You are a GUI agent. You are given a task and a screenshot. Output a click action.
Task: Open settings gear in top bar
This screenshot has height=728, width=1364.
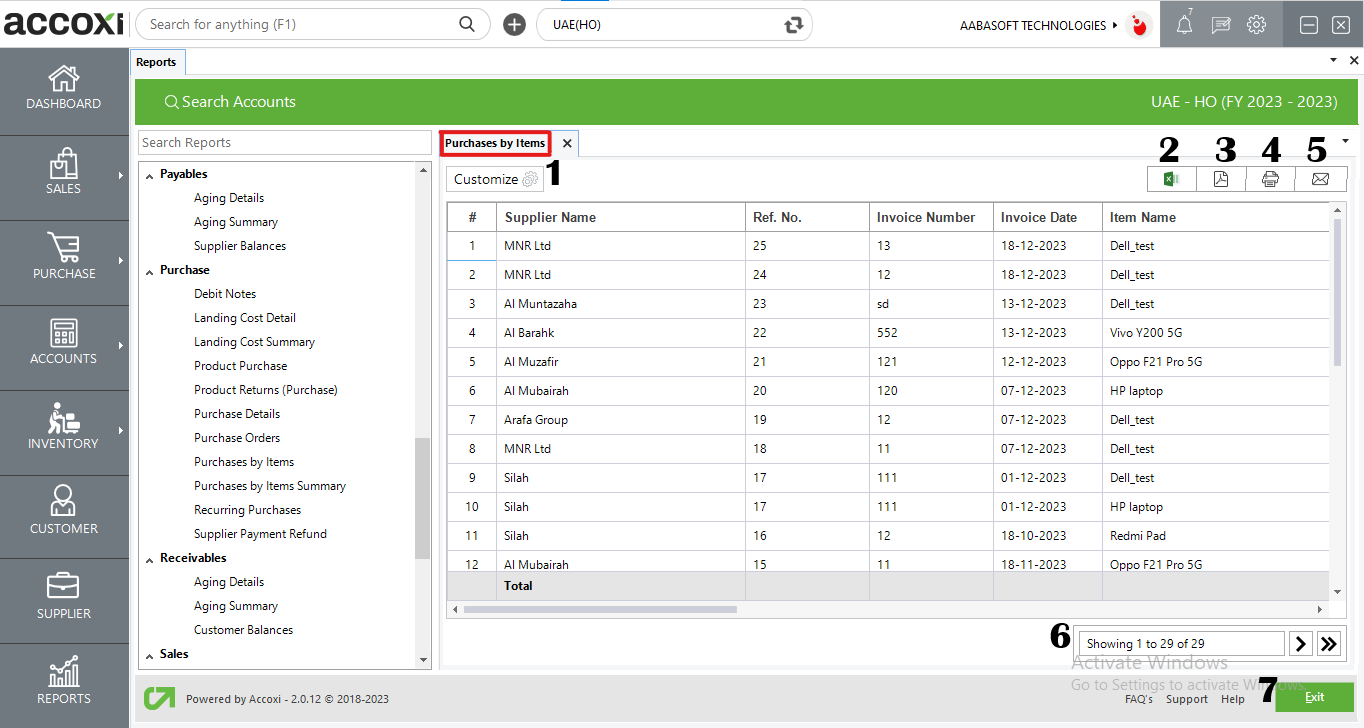(x=1256, y=26)
